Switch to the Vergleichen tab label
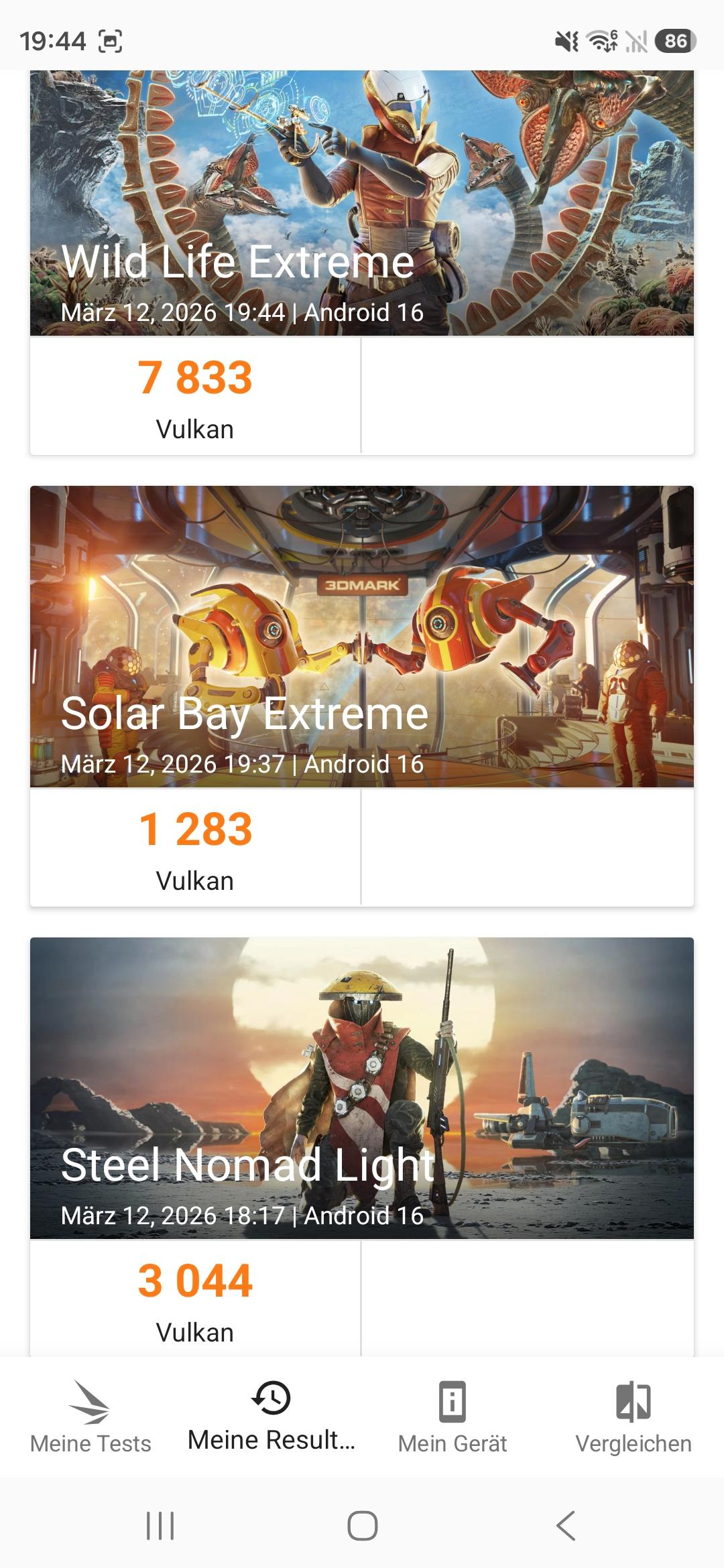 (633, 1443)
